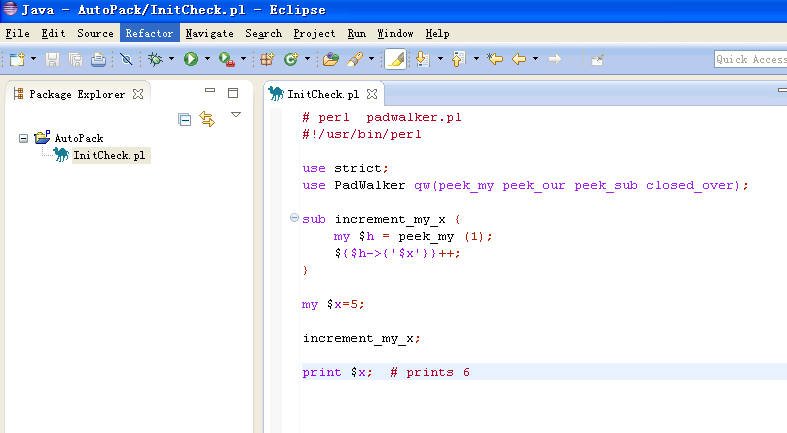The height and width of the screenshot is (433, 787).
Task: Click the 'my $h = peek_my (1);' line
Action: point(413,236)
